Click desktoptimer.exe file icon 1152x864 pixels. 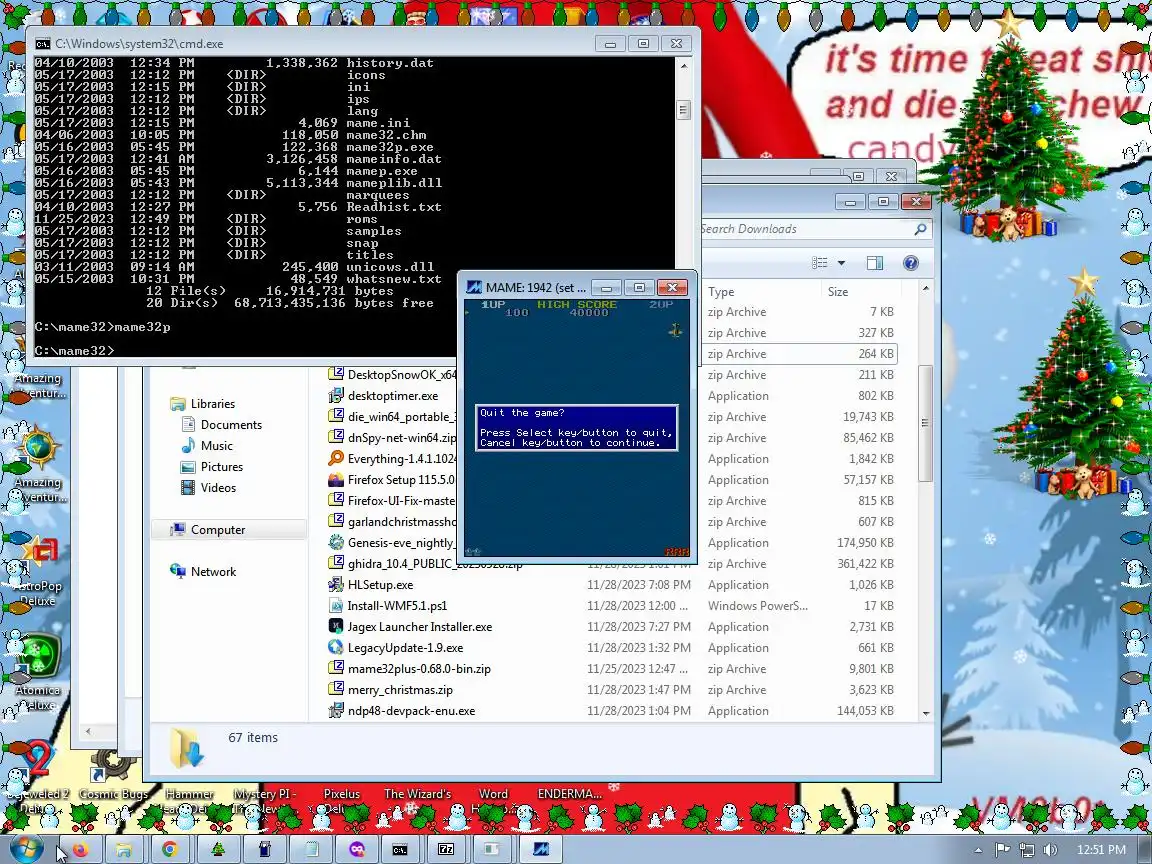(x=336, y=395)
